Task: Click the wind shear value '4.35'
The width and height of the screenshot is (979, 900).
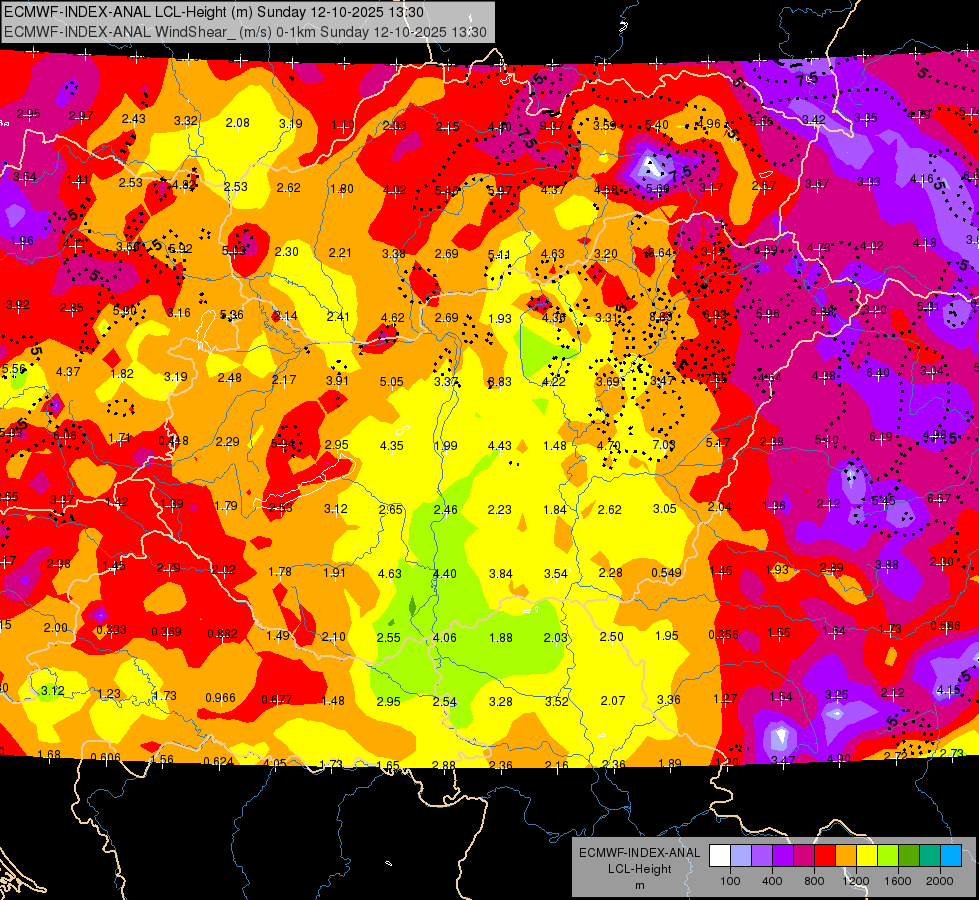Action: point(391,446)
